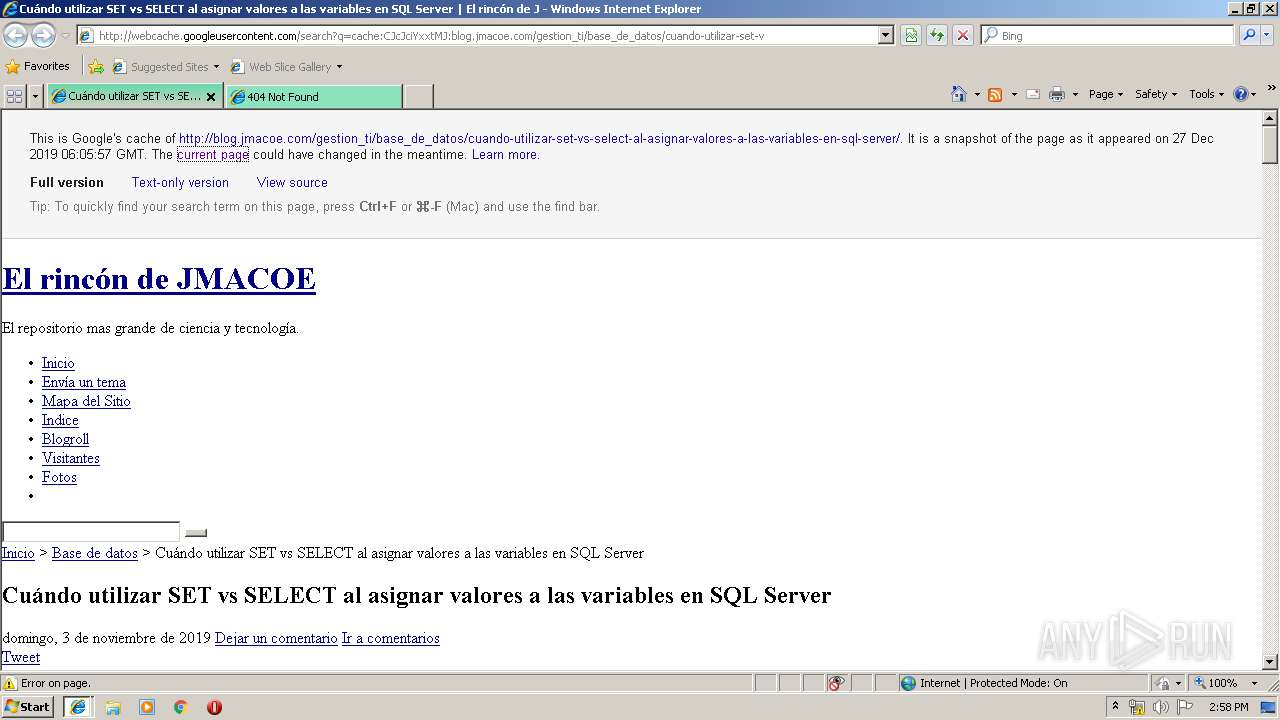Close the Cuándo utilizar SET tab

point(211,97)
